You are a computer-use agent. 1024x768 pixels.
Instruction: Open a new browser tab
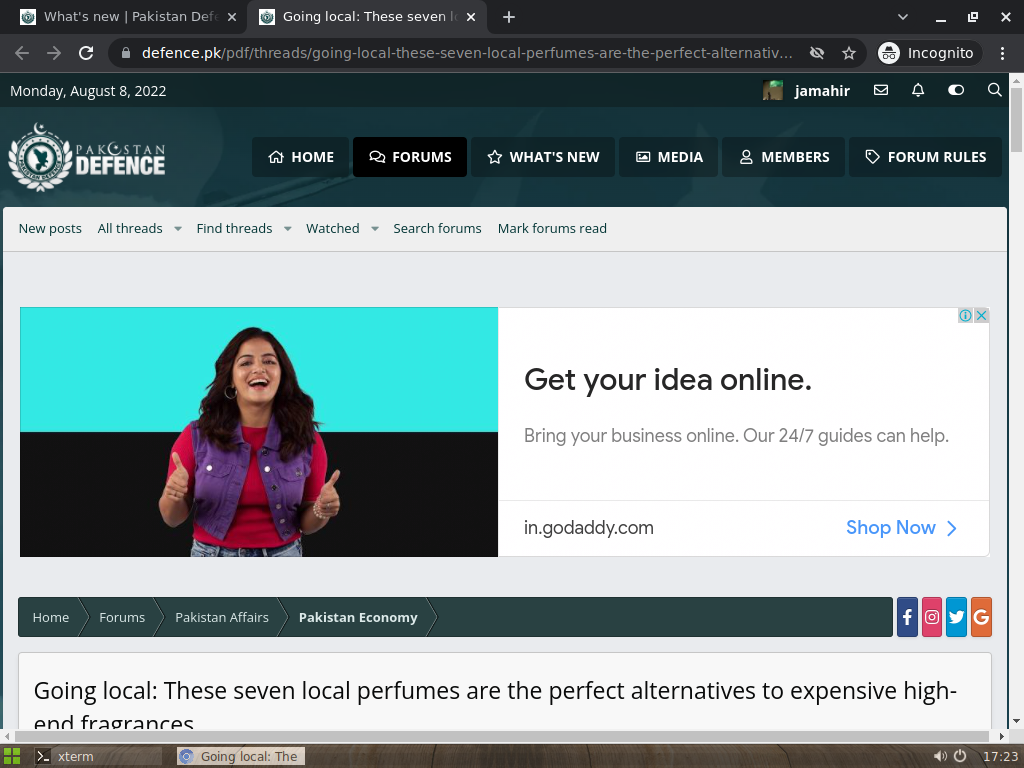pos(509,17)
